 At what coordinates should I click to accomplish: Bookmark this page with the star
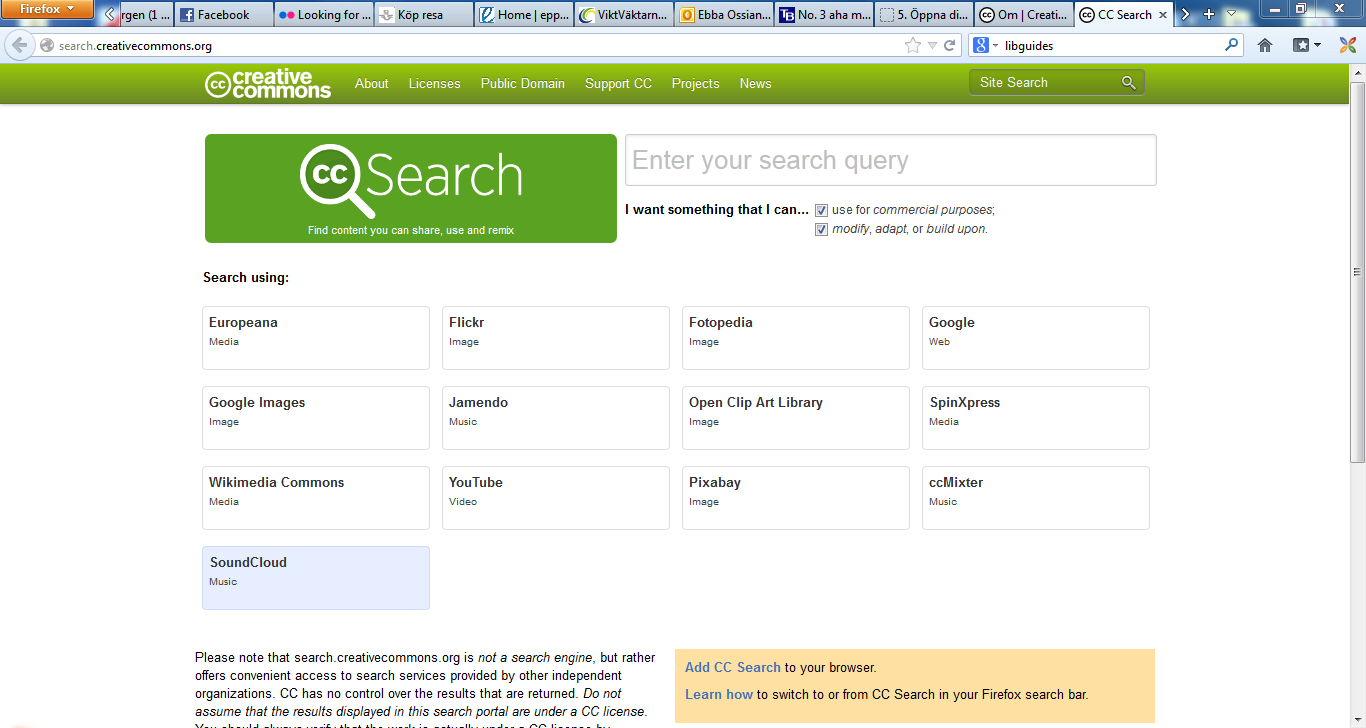point(912,46)
